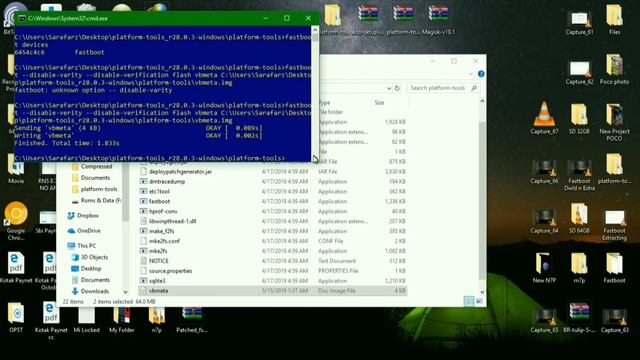Image resolution: width=640 pixels, height=360 pixels.
Task: Refresh the Explorer folder view
Action: (x=397, y=88)
